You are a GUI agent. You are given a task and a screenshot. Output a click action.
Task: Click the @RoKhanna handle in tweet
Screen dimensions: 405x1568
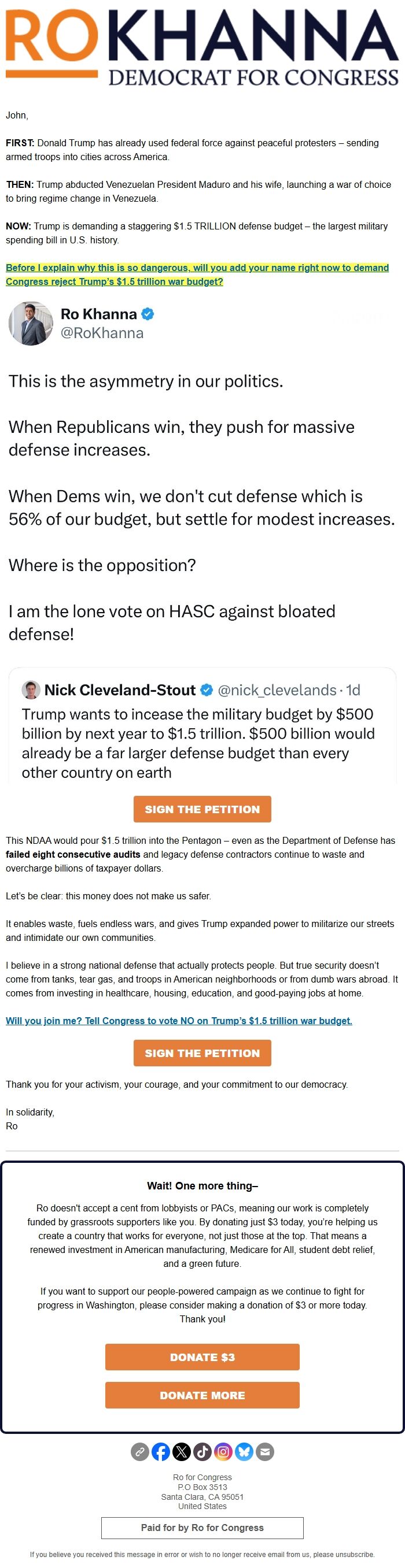pos(102,333)
